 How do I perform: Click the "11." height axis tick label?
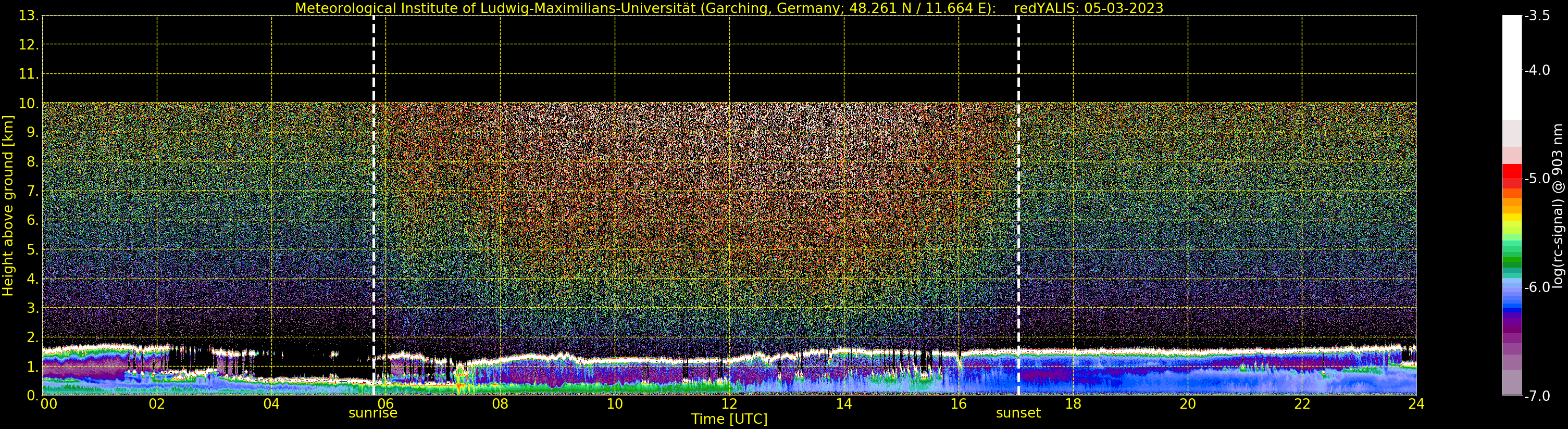click(29, 74)
